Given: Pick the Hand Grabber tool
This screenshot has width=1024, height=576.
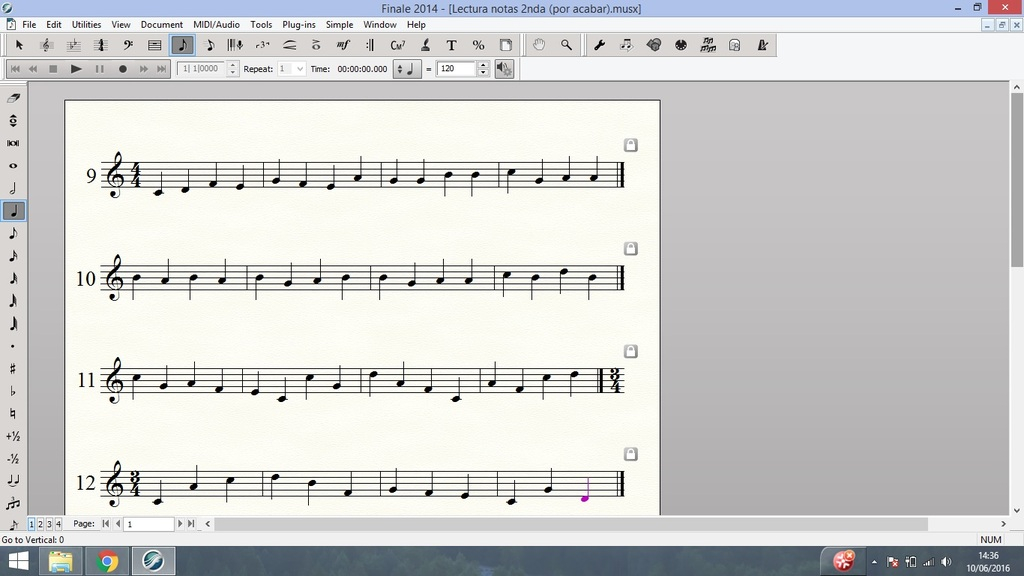Looking at the screenshot, I should tap(539, 45).
